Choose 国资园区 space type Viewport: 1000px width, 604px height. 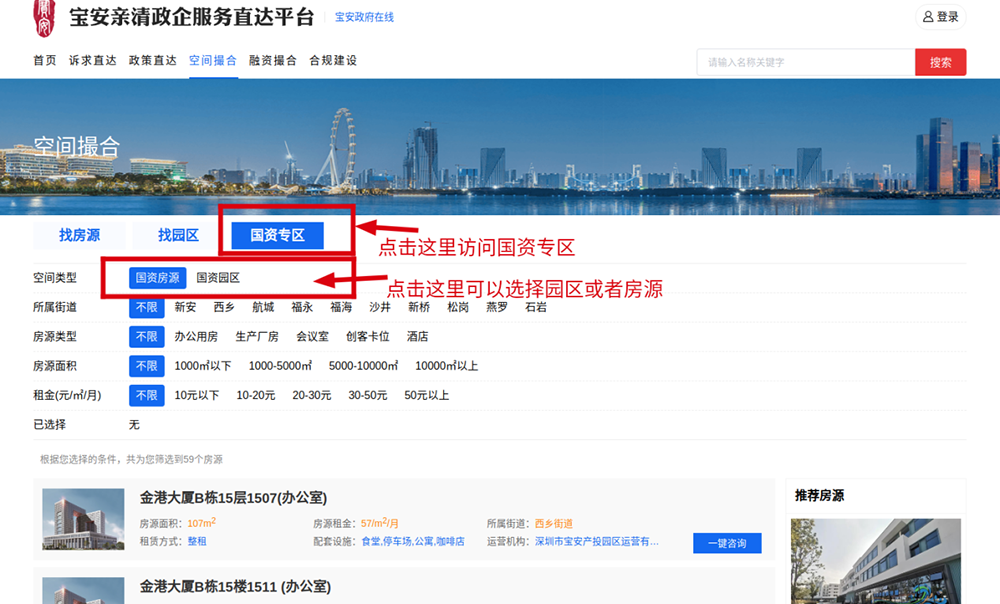pyautogui.click(x=218, y=278)
